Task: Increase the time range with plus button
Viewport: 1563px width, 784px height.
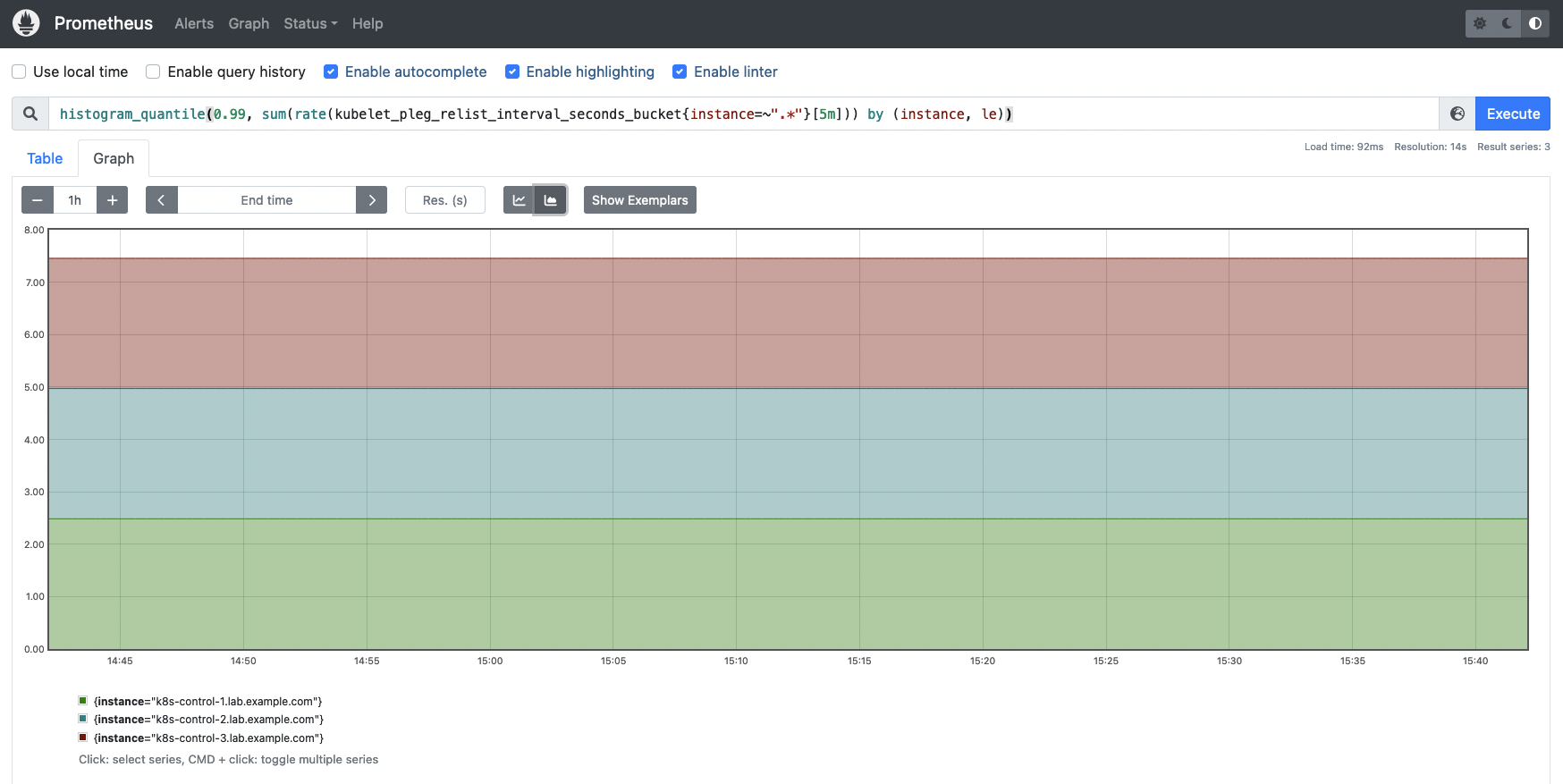Action: (x=112, y=200)
